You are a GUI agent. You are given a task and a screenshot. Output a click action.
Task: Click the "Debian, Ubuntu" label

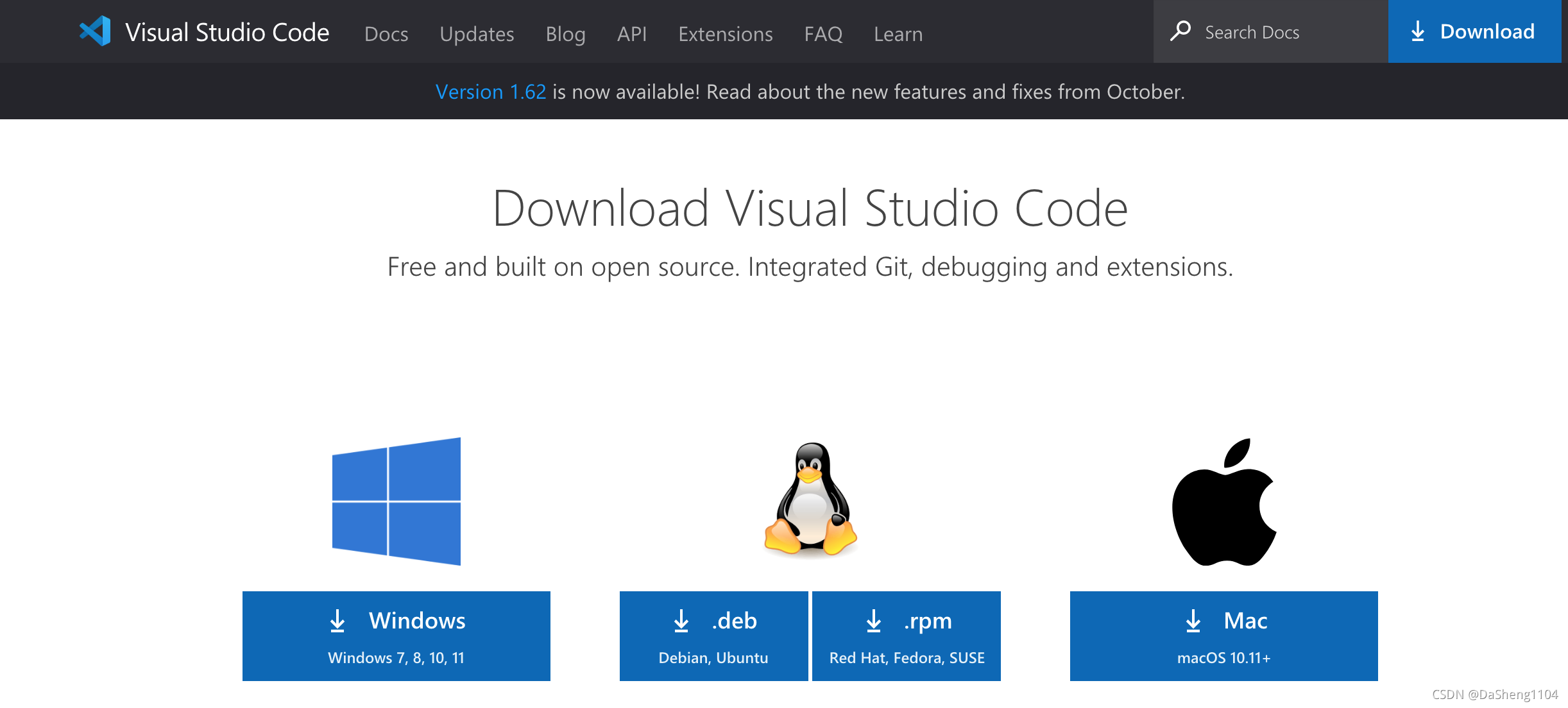pyautogui.click(x=713, y=658)
